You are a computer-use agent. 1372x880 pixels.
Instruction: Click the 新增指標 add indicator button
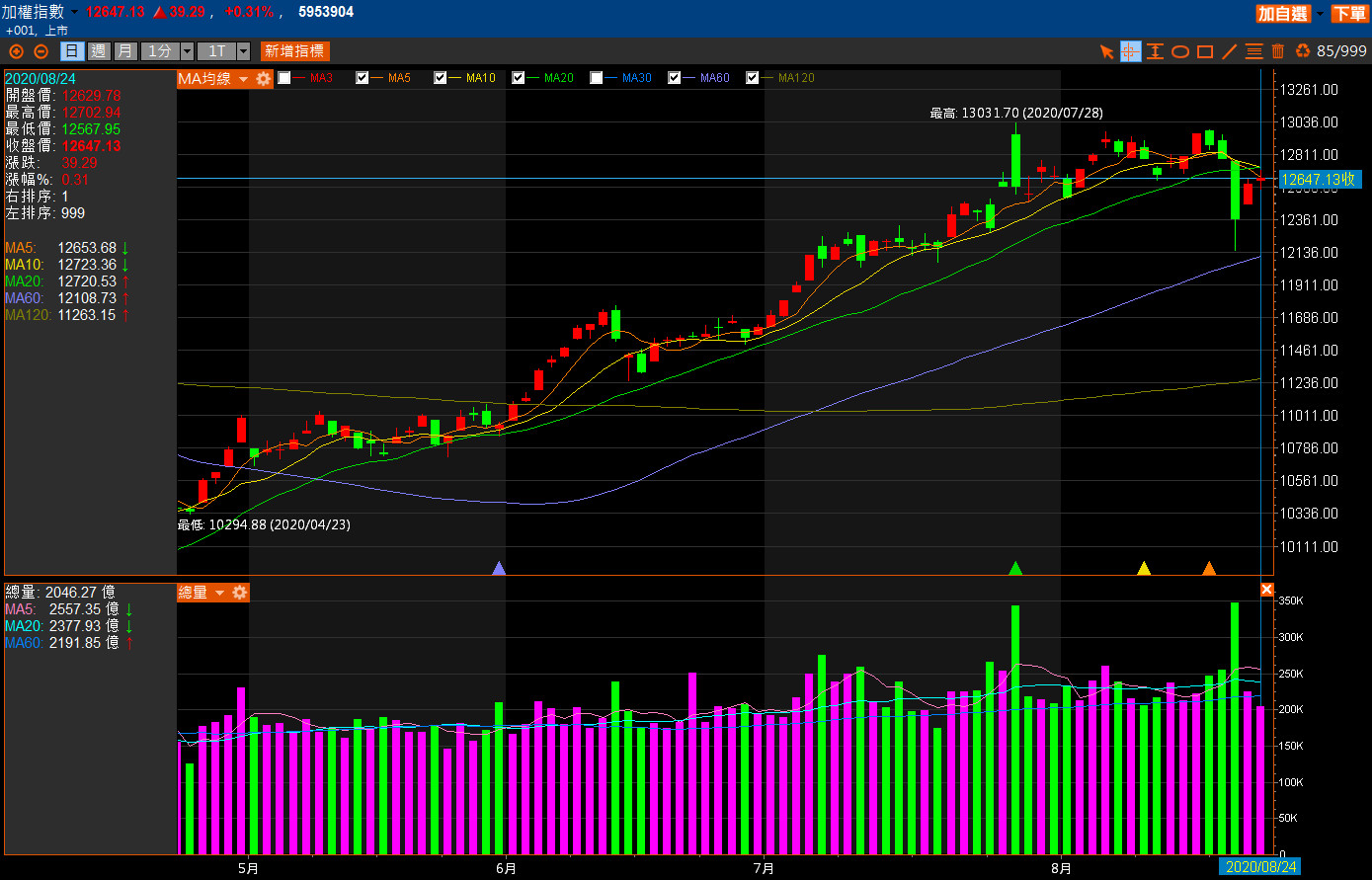click(x=294, y=51)
